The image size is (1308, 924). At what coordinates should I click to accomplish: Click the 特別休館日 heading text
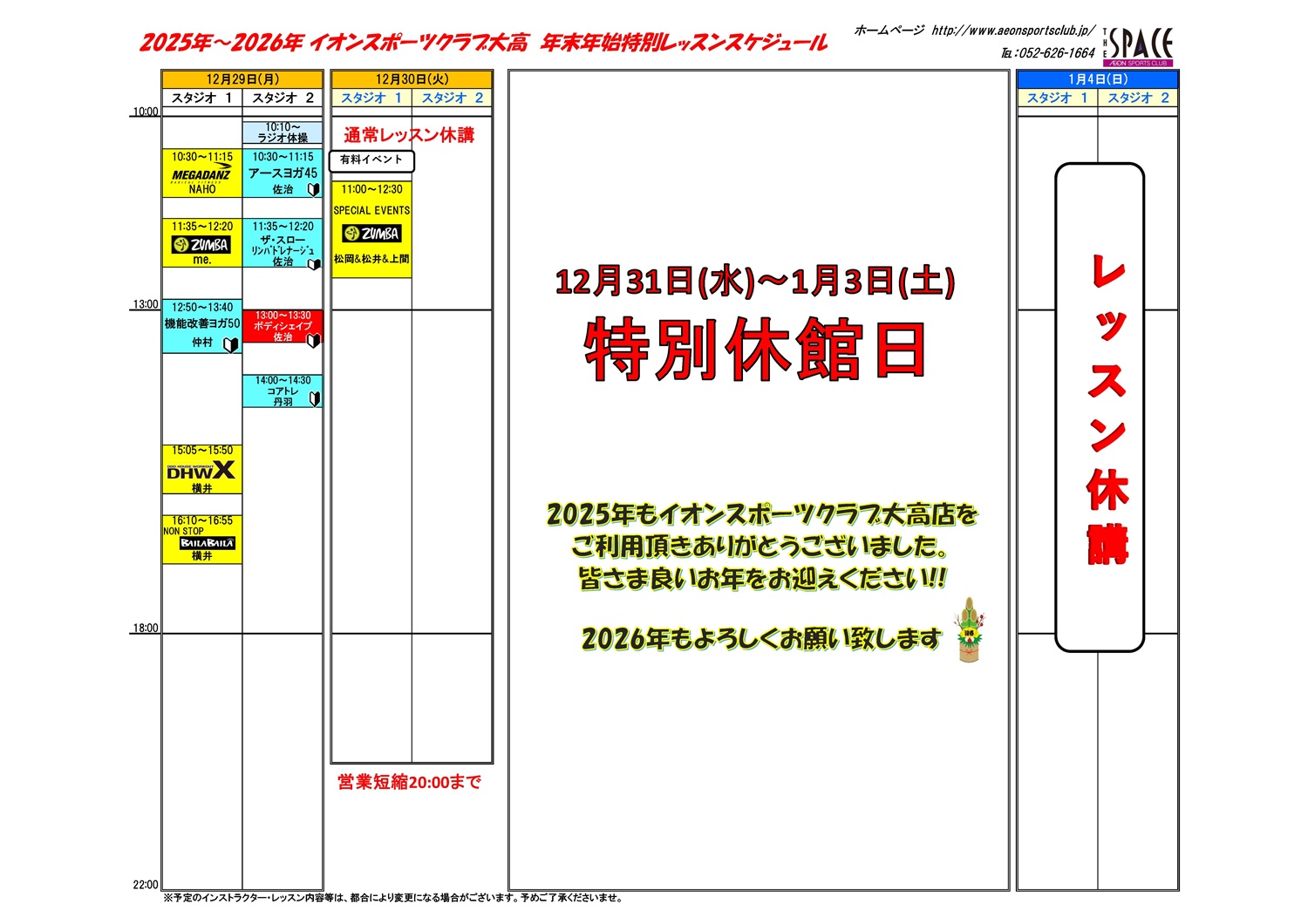pyautogui.click(x=754, y=350)
